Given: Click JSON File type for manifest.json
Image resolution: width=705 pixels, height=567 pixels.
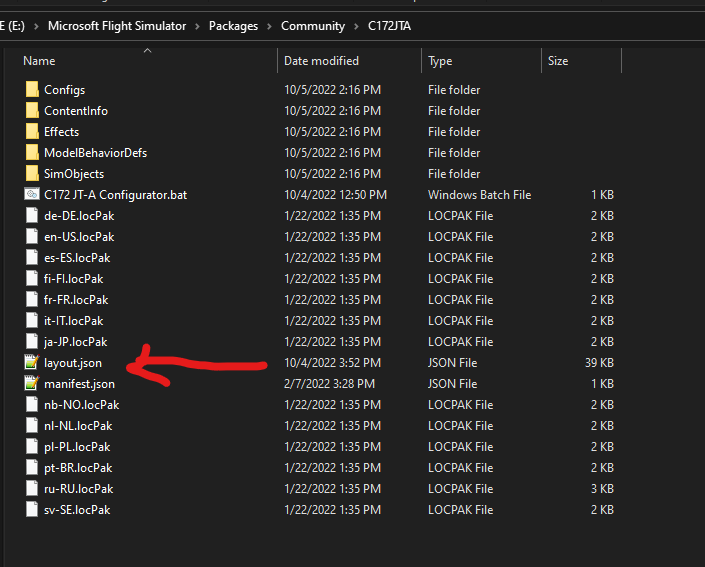Looking at the screenshot, I should point(452,384).
